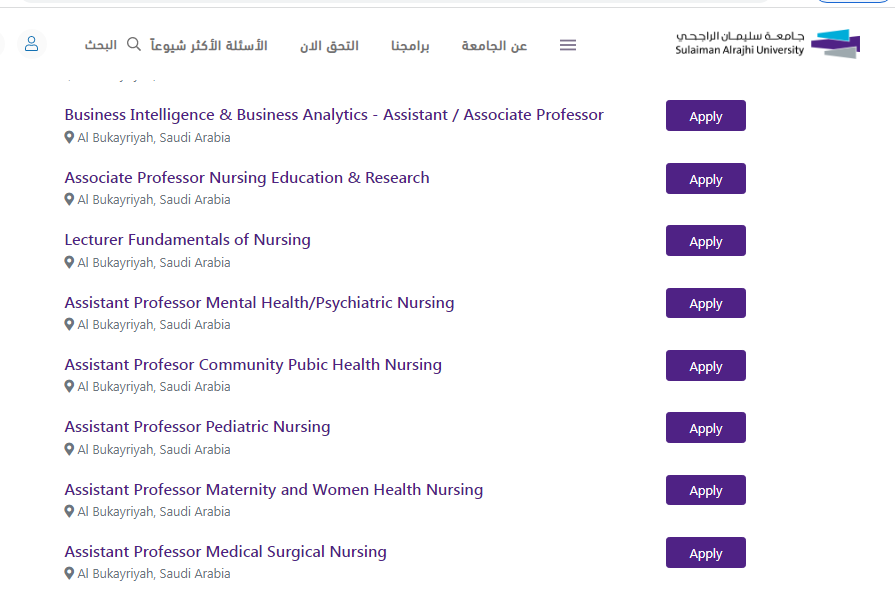The width and height of the screenshot is (895, 610).
Task: Click location pin under Assistant Professor Pediatric Nursing
Action: pyautogui.click(x=69, y=449)
